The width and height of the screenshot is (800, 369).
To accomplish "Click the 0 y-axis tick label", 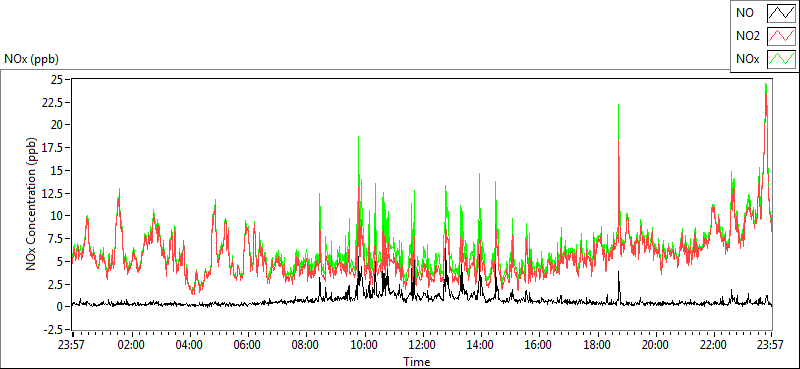I will click(60, 307).
